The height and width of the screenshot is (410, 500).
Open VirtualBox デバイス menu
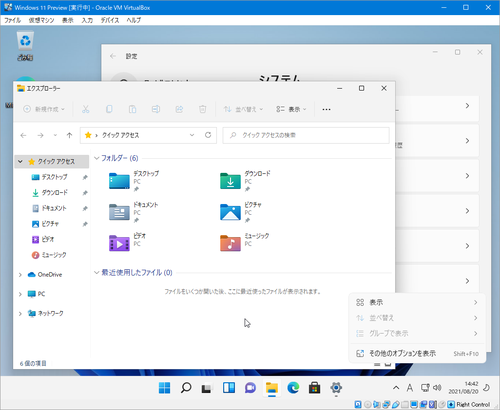click(x=110, y=20)
